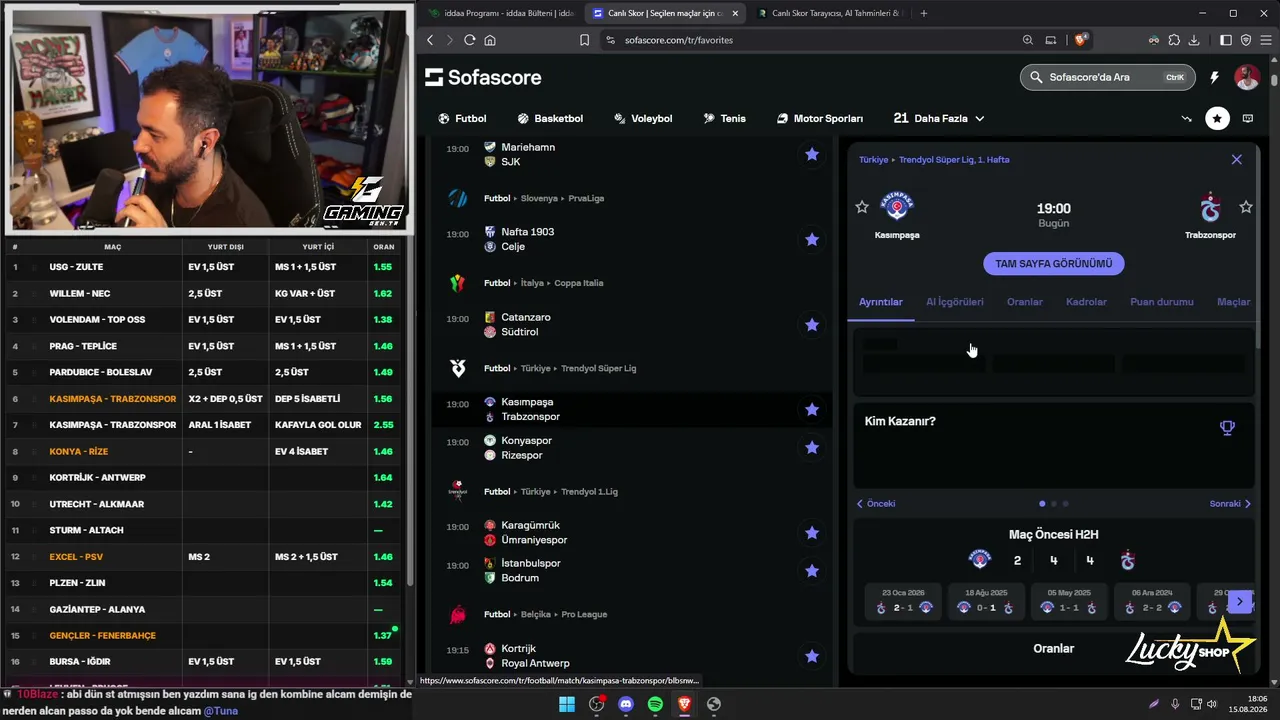1280x720 pixels.
Task: Open the 23 Oca 2026 H2H match card
Action: [902, 601]
